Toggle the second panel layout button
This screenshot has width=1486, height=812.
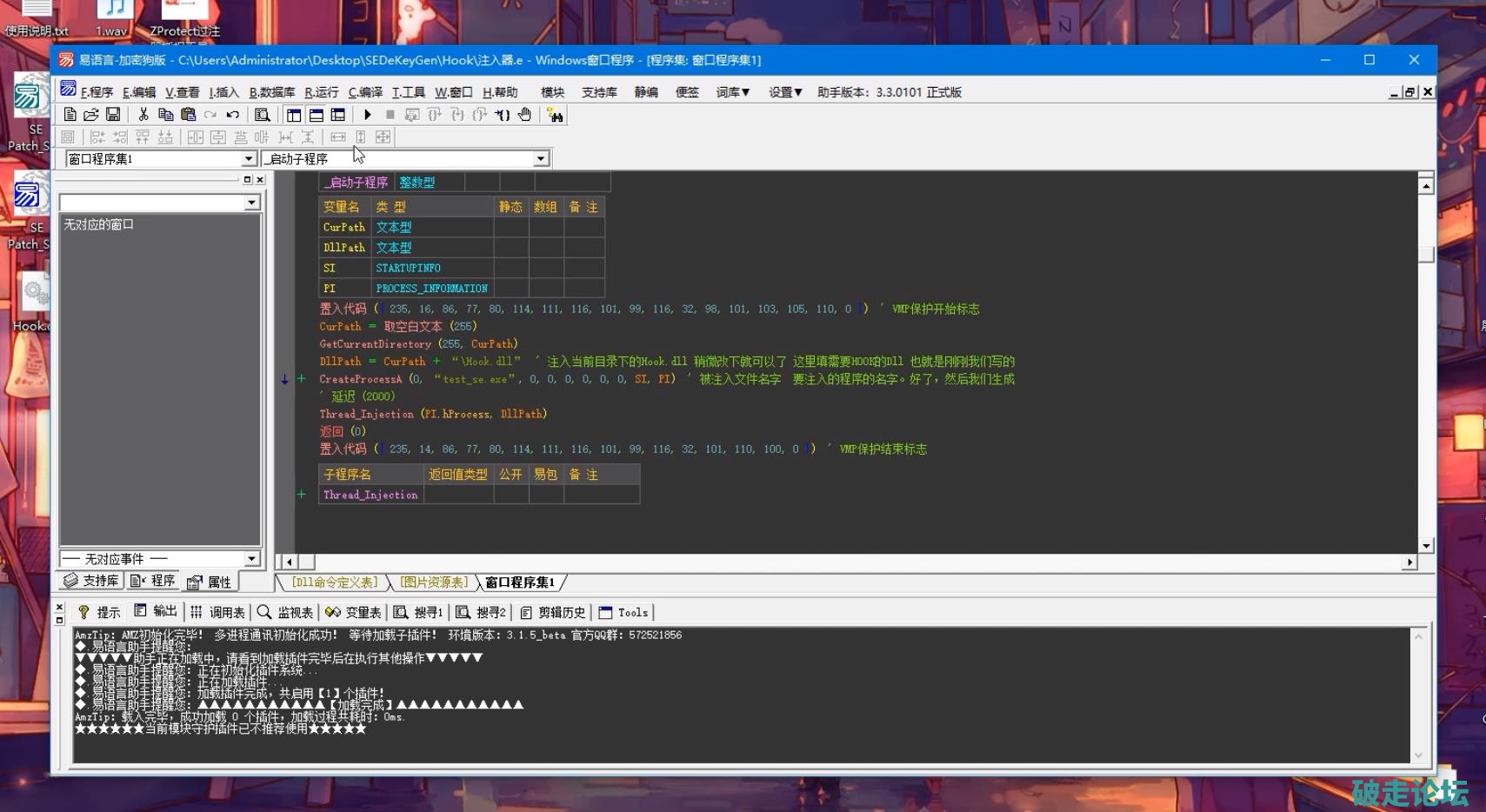[x=317, y=115]
